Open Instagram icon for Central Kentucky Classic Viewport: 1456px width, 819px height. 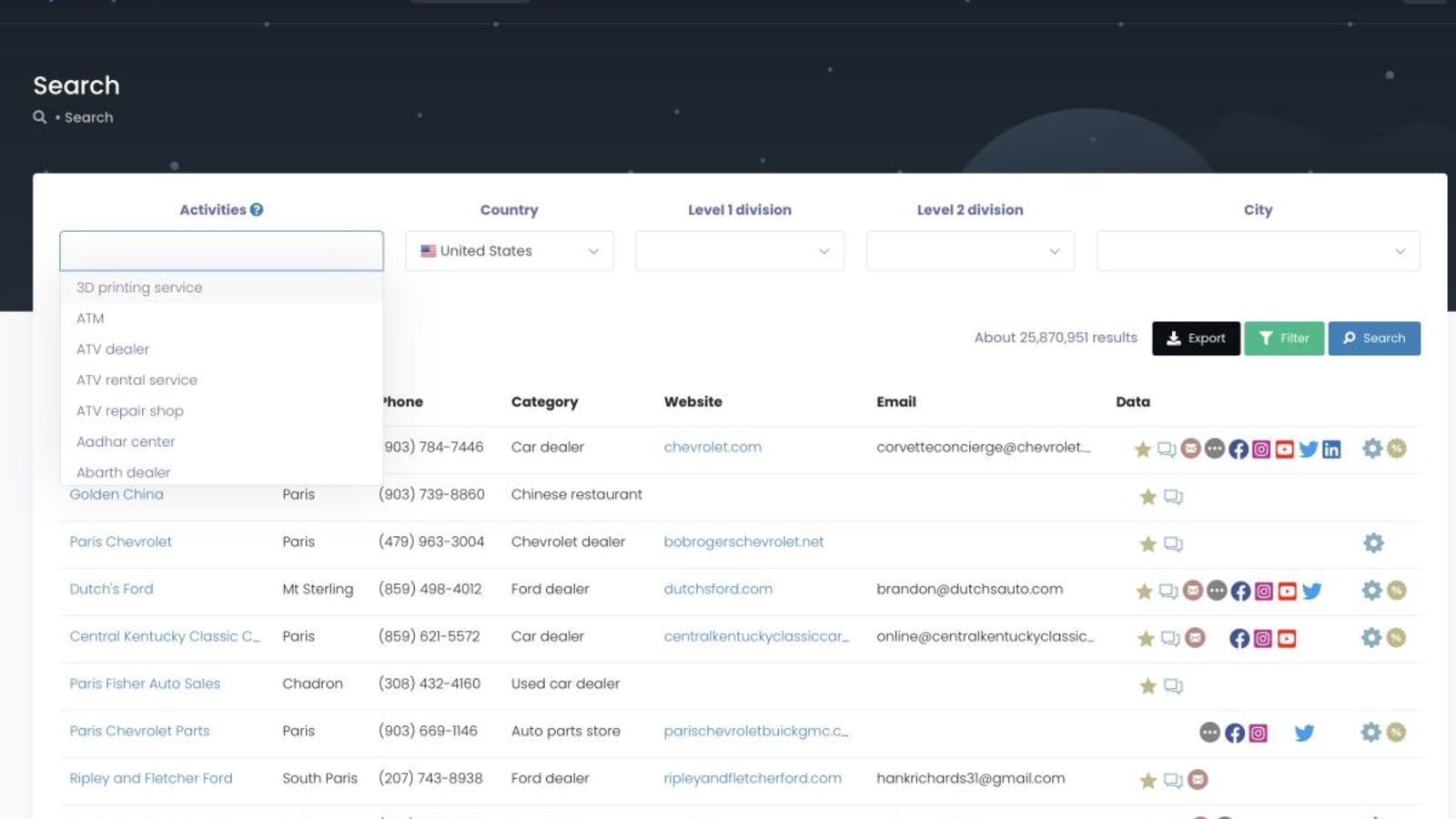1263,638
